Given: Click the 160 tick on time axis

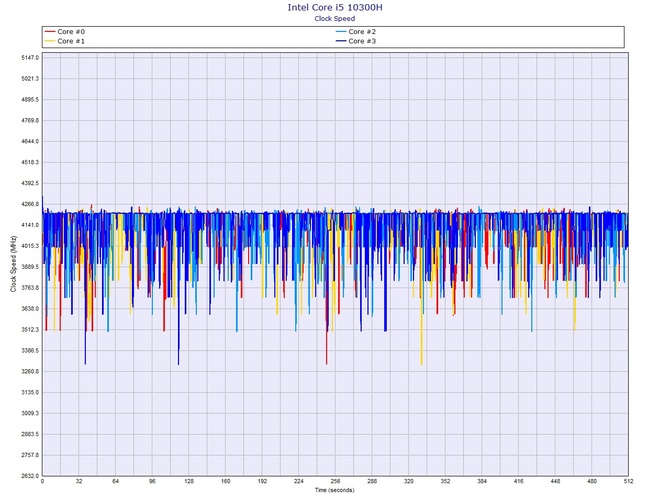Looking at the screenshot, I should (226, 481).
